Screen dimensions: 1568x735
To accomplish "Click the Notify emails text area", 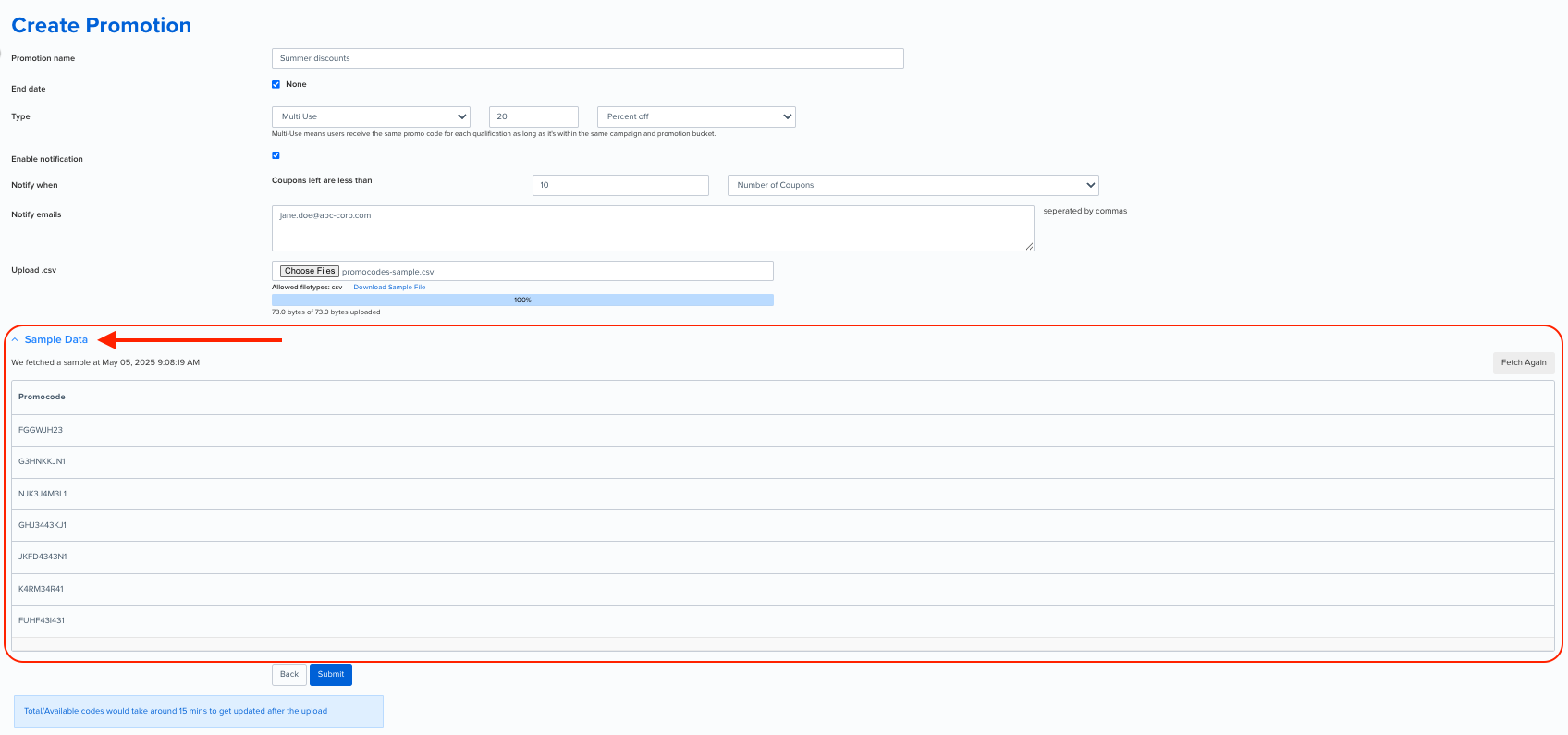I will [x=653, y=228].
